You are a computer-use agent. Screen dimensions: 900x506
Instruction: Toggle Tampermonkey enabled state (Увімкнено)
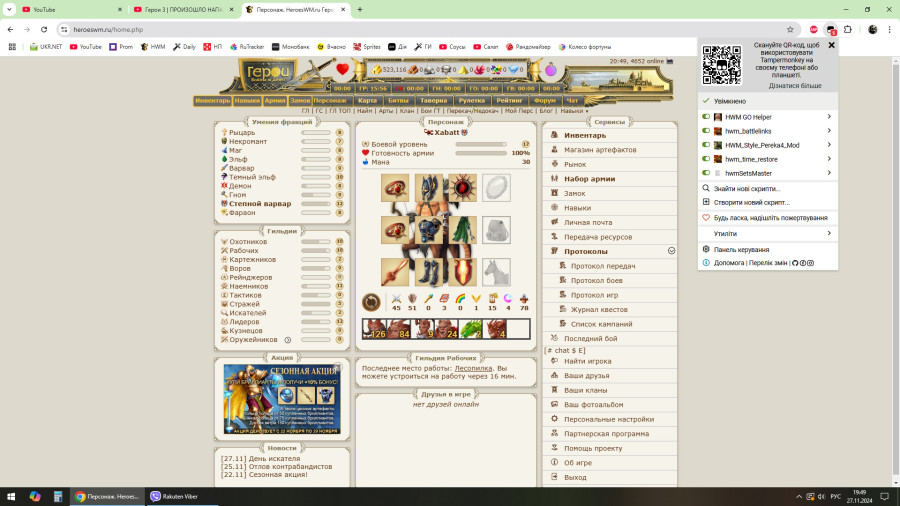767,101
